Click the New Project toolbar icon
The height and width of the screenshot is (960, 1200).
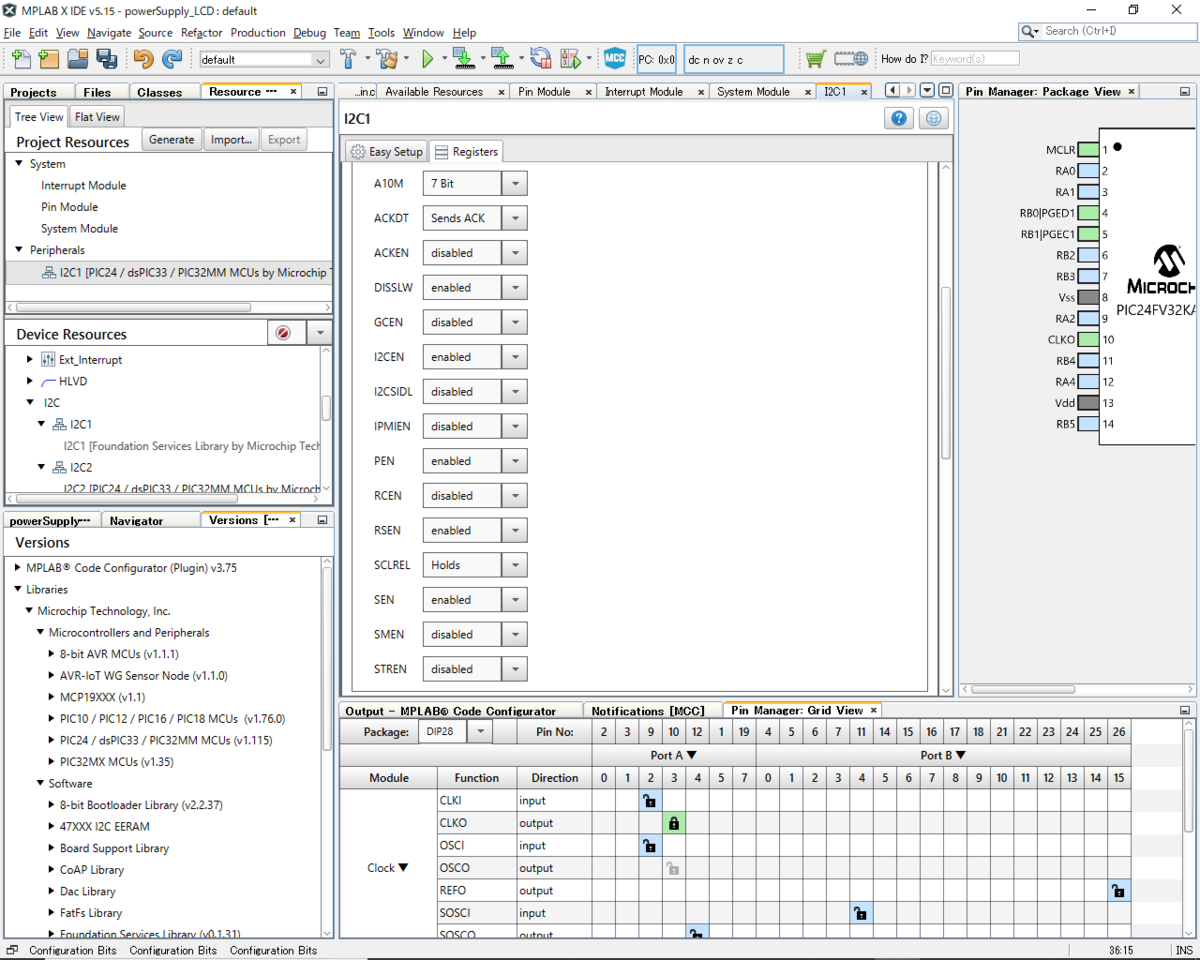pyautogui.click(x=48, y=59)
